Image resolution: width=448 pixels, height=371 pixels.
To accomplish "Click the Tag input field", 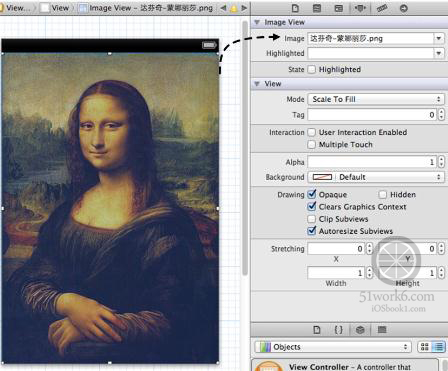I will [373, 115].
